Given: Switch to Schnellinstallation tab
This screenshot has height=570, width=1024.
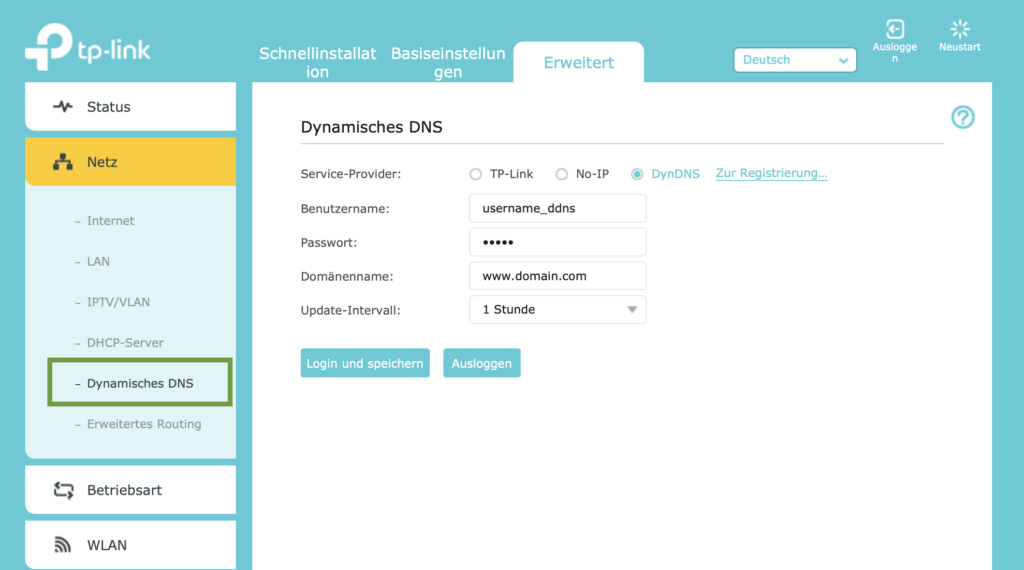Looking at the screenshot, I should click(317, 63).
